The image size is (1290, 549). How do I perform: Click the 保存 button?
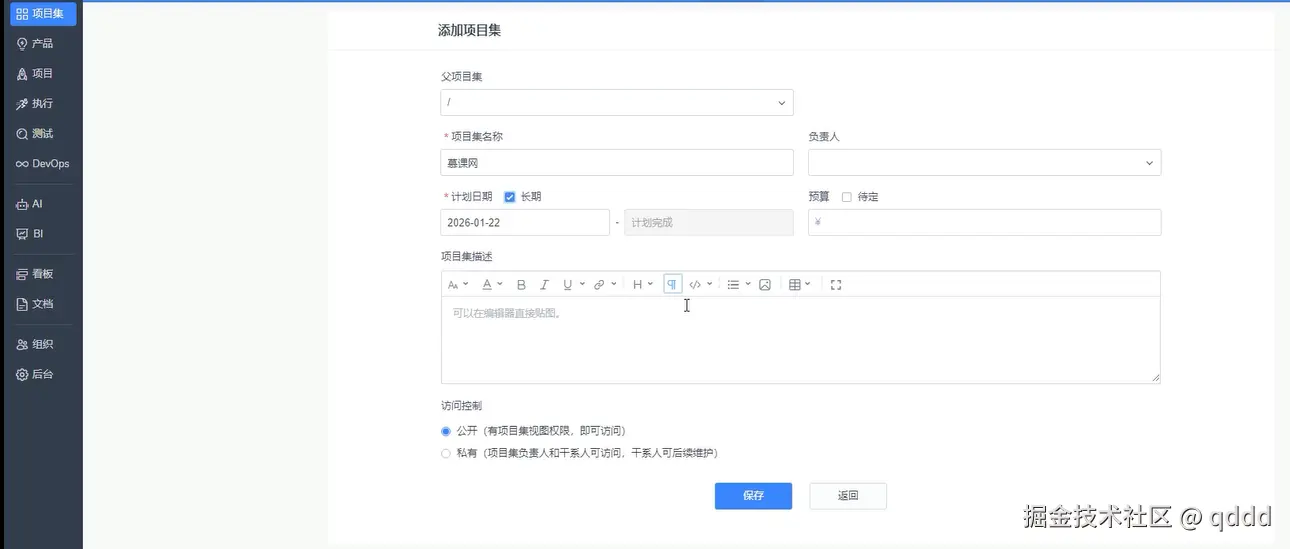[x=754, y=496]
